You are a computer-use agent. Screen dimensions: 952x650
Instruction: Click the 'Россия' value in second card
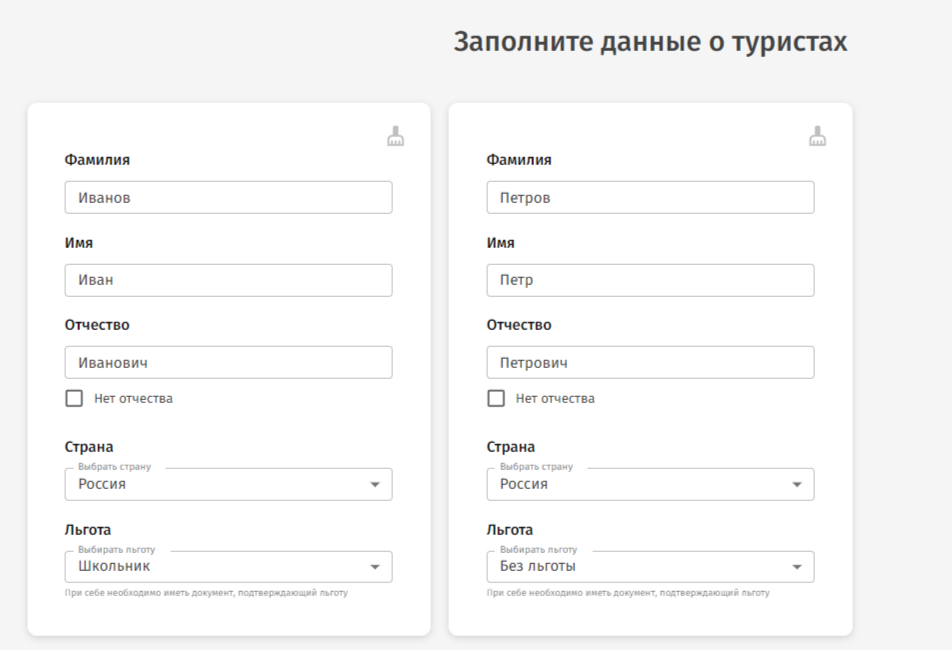(x=524, y=484)
